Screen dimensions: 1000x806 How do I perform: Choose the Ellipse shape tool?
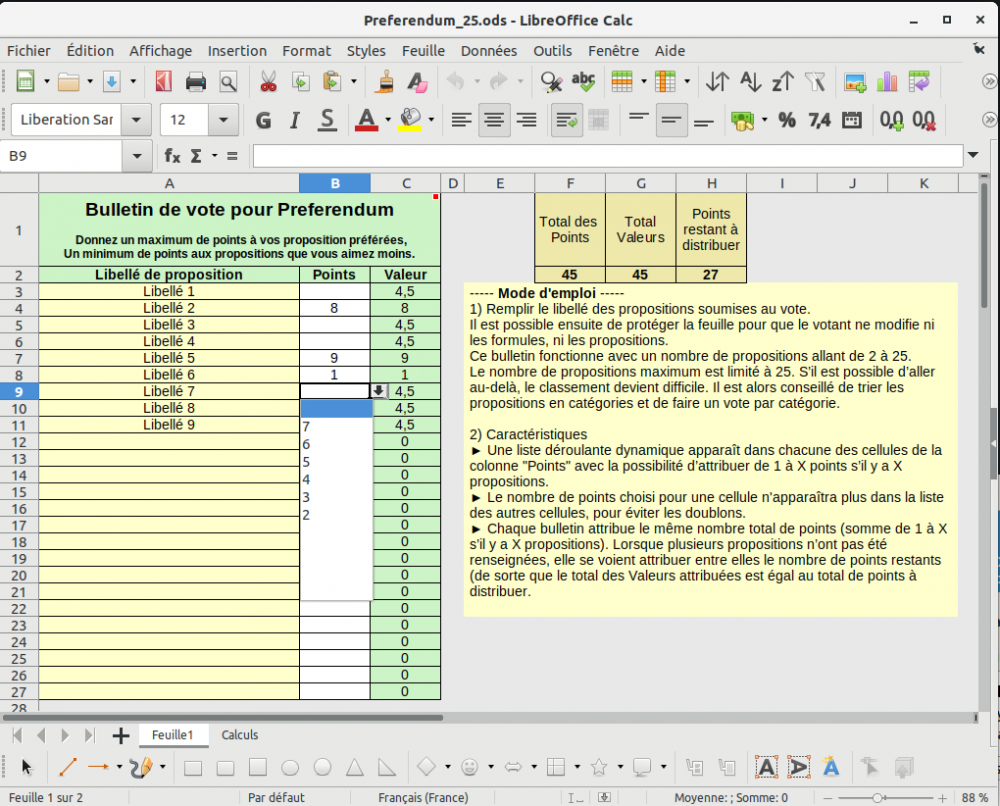[x=290, y=767]
